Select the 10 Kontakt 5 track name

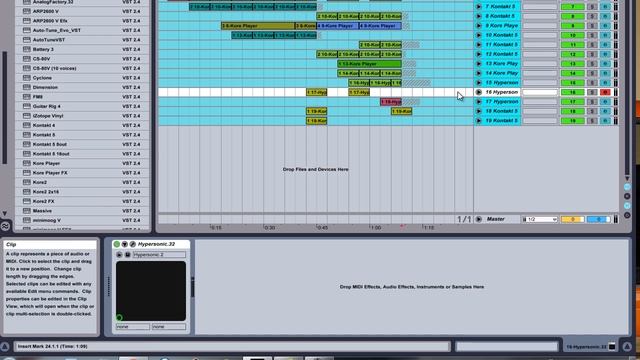click(502, 35)
